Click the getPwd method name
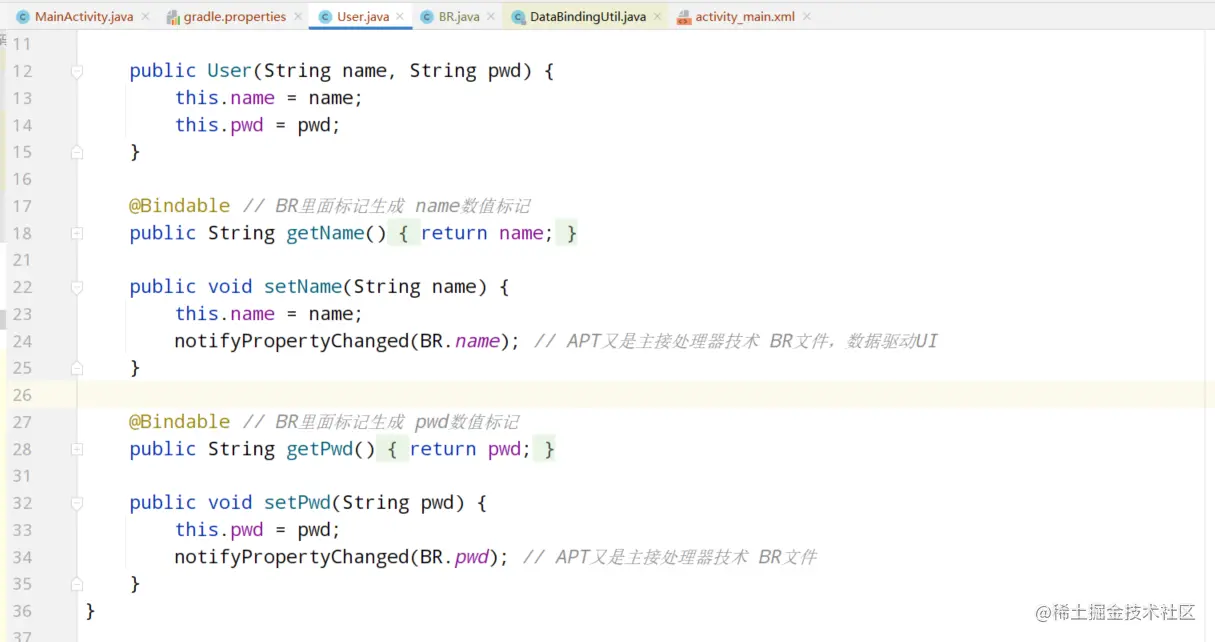 coord(320,449)
